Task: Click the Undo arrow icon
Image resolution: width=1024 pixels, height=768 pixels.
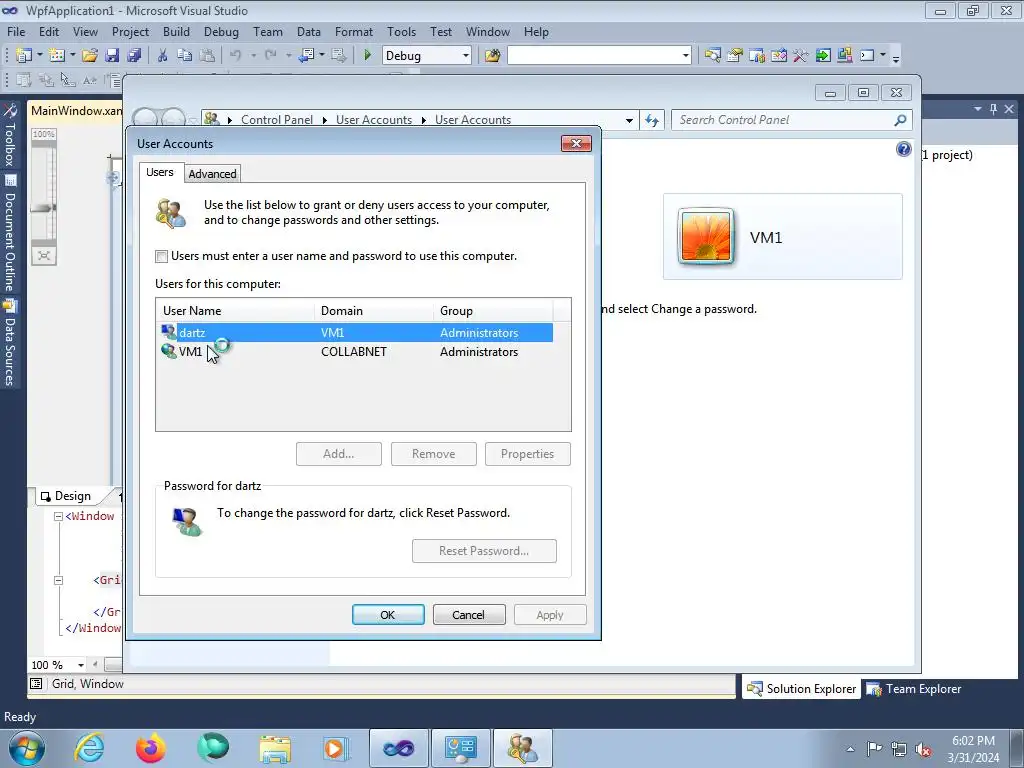Action: (x=236, y=56)
